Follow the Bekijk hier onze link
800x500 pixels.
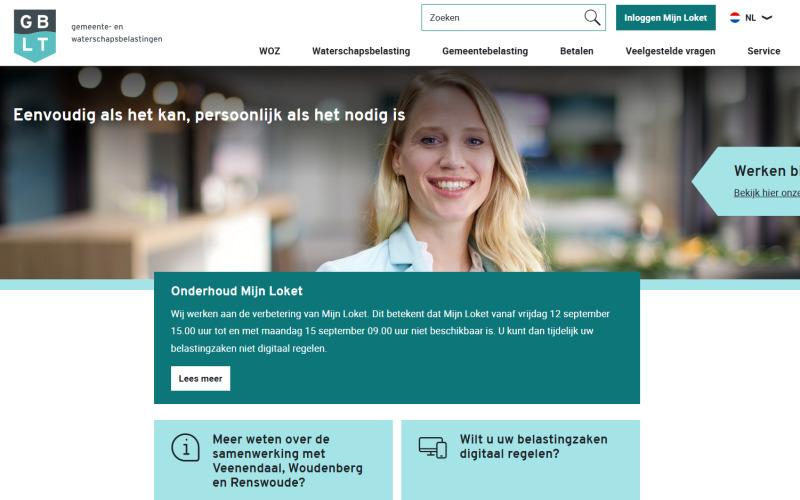(x=766, y=193)
